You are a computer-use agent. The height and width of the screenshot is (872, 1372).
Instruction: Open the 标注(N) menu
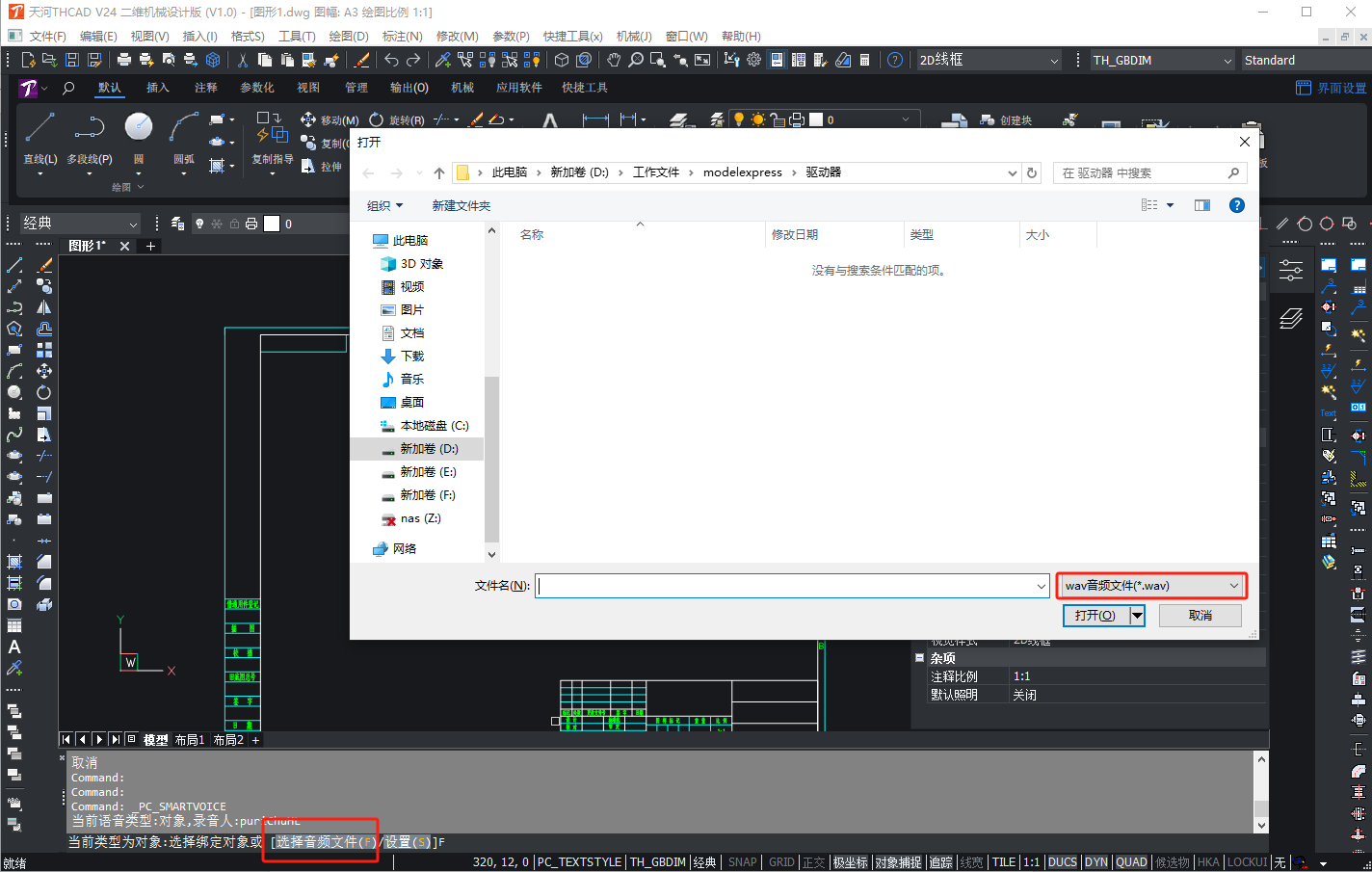point(402,36)
